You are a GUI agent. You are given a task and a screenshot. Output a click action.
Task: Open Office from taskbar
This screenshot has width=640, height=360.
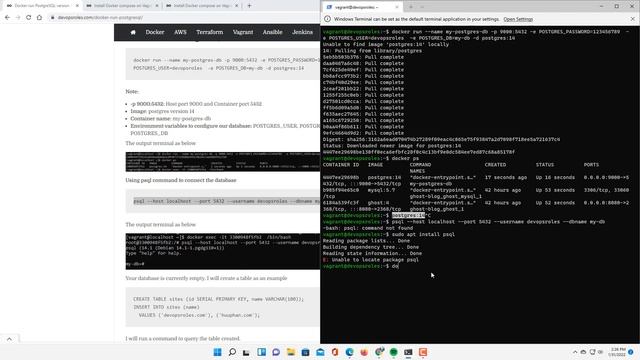pyautogui.click(x=335, y=352)
